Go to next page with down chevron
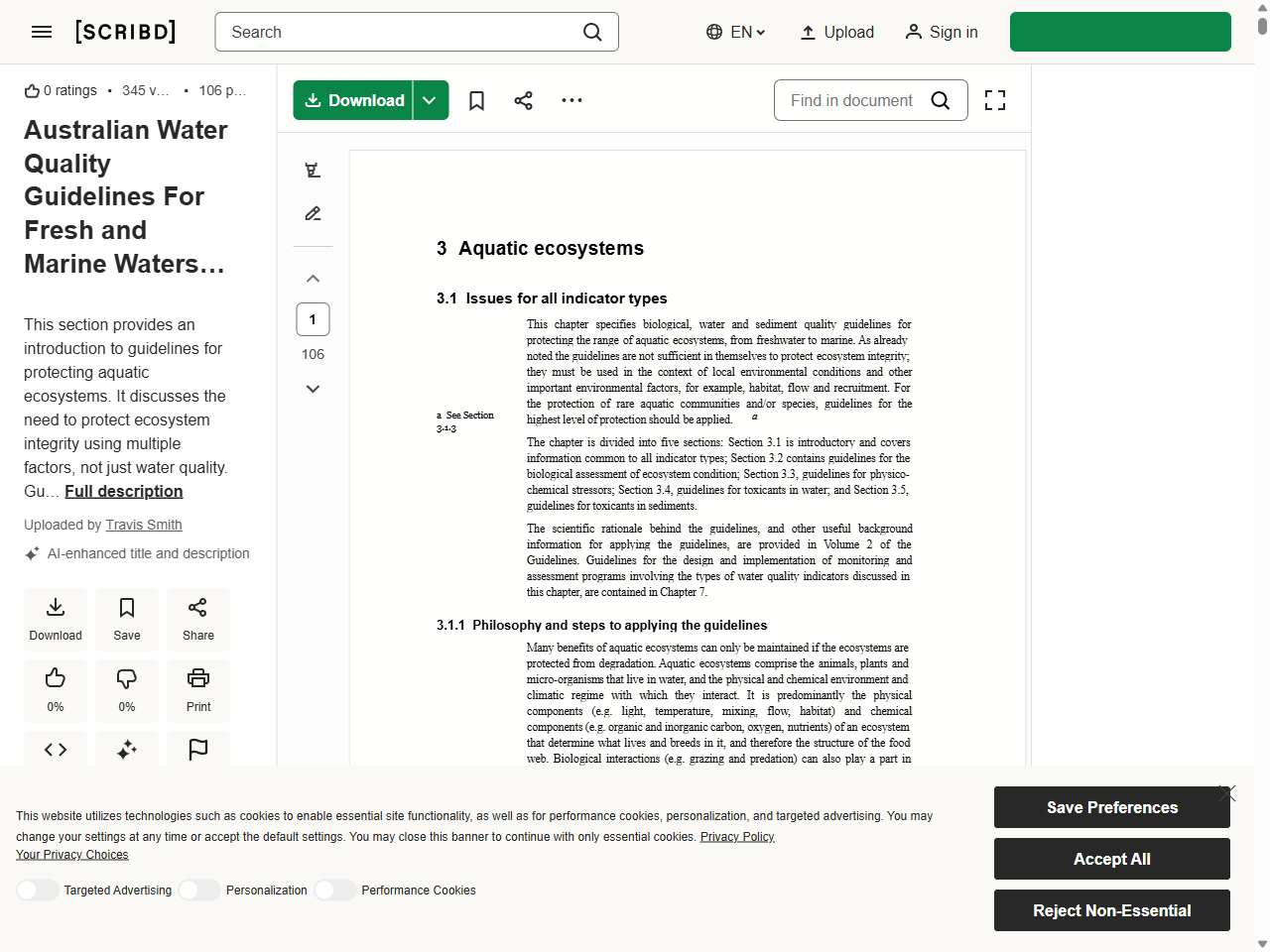This screenshot has width=1270, height=952. pos(313,389)
